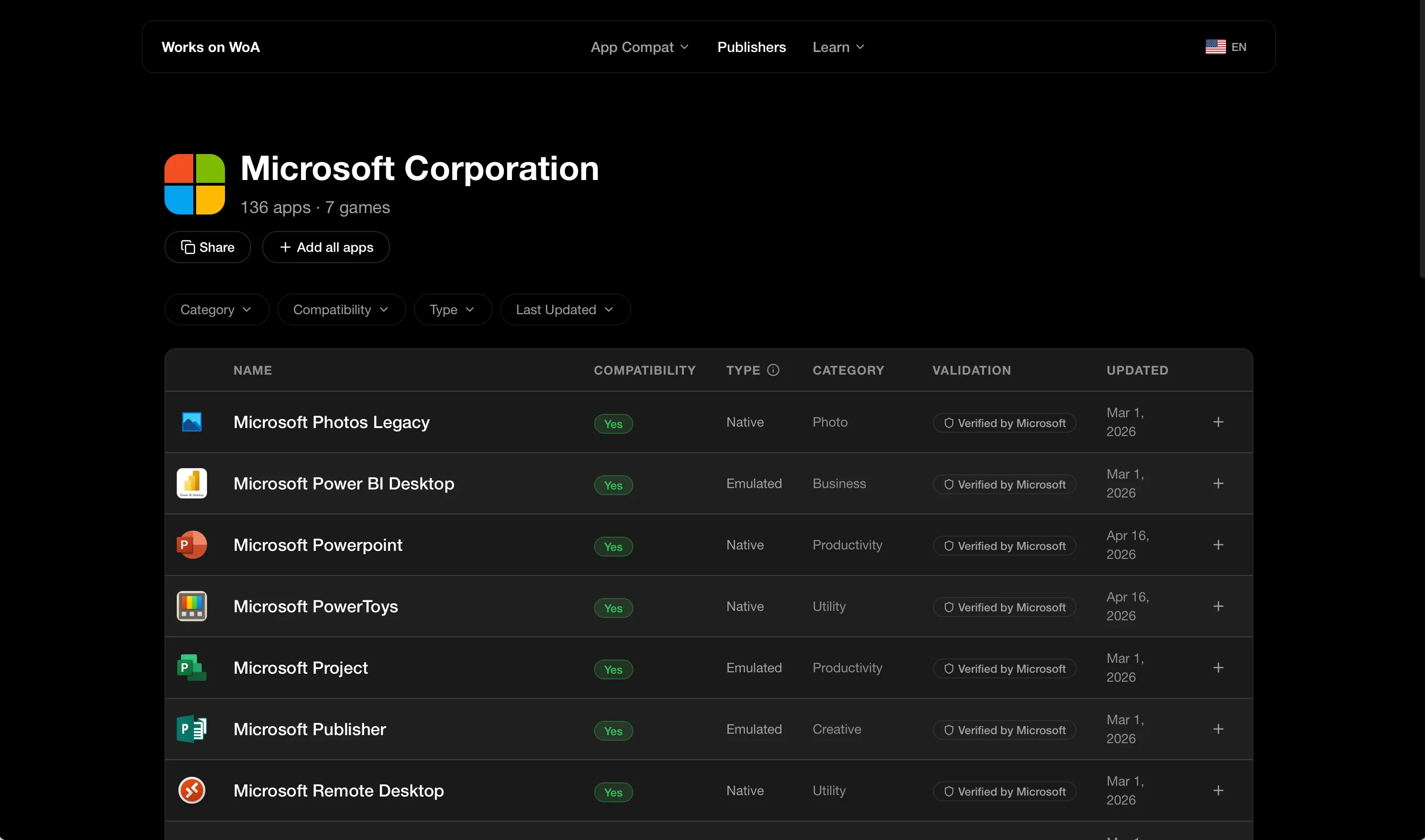Click the Business category for Power BI Desktop
This screenshot has width=1425, height=840.
pos(839,483)
